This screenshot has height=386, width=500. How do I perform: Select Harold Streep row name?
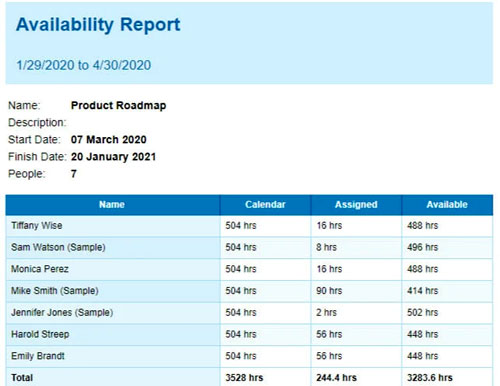click(x=40, y=334)
